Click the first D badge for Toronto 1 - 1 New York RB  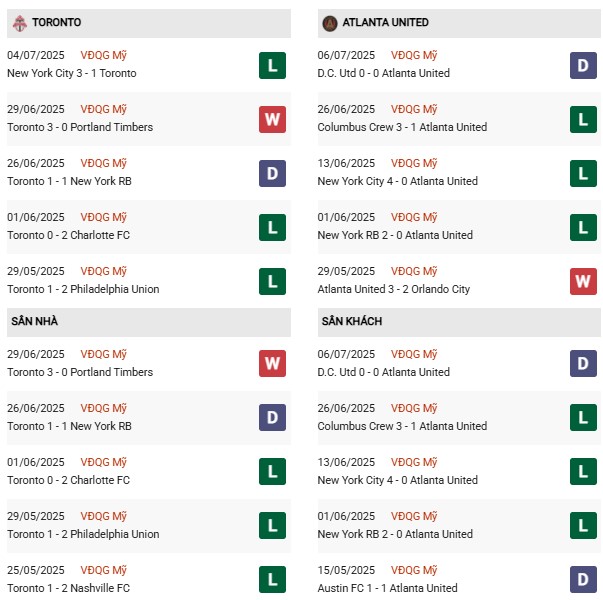272,174
